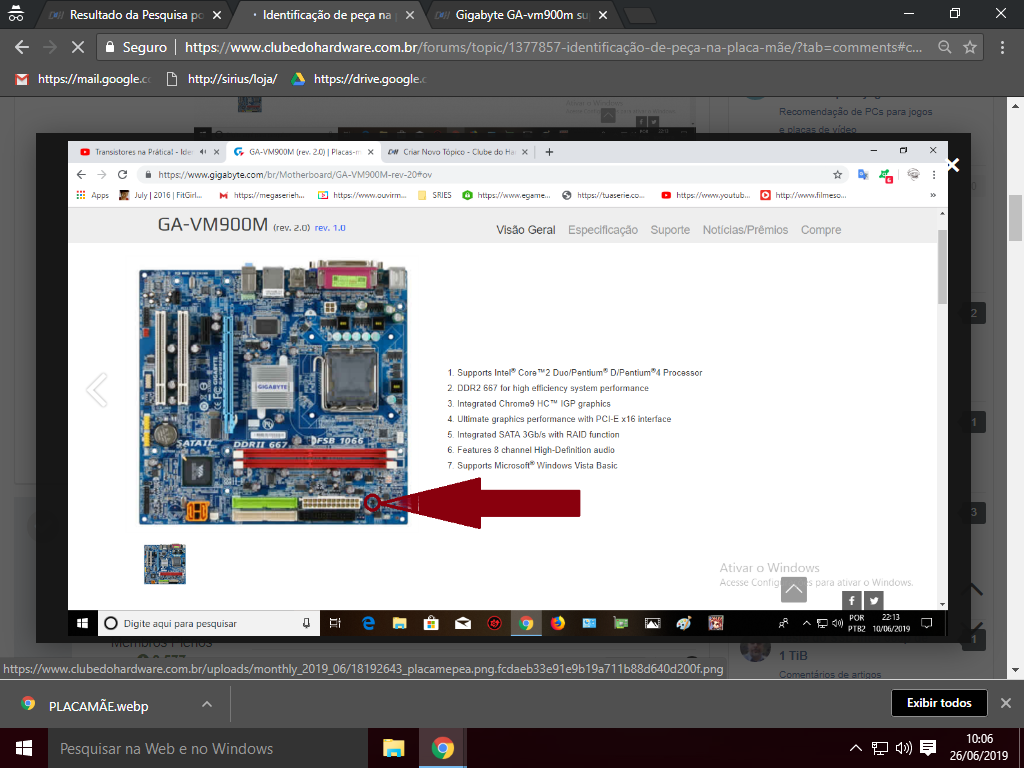This screenshot has width=1024, height=768.
Task: Open network settings from system tray
Action: click(880, 748)
